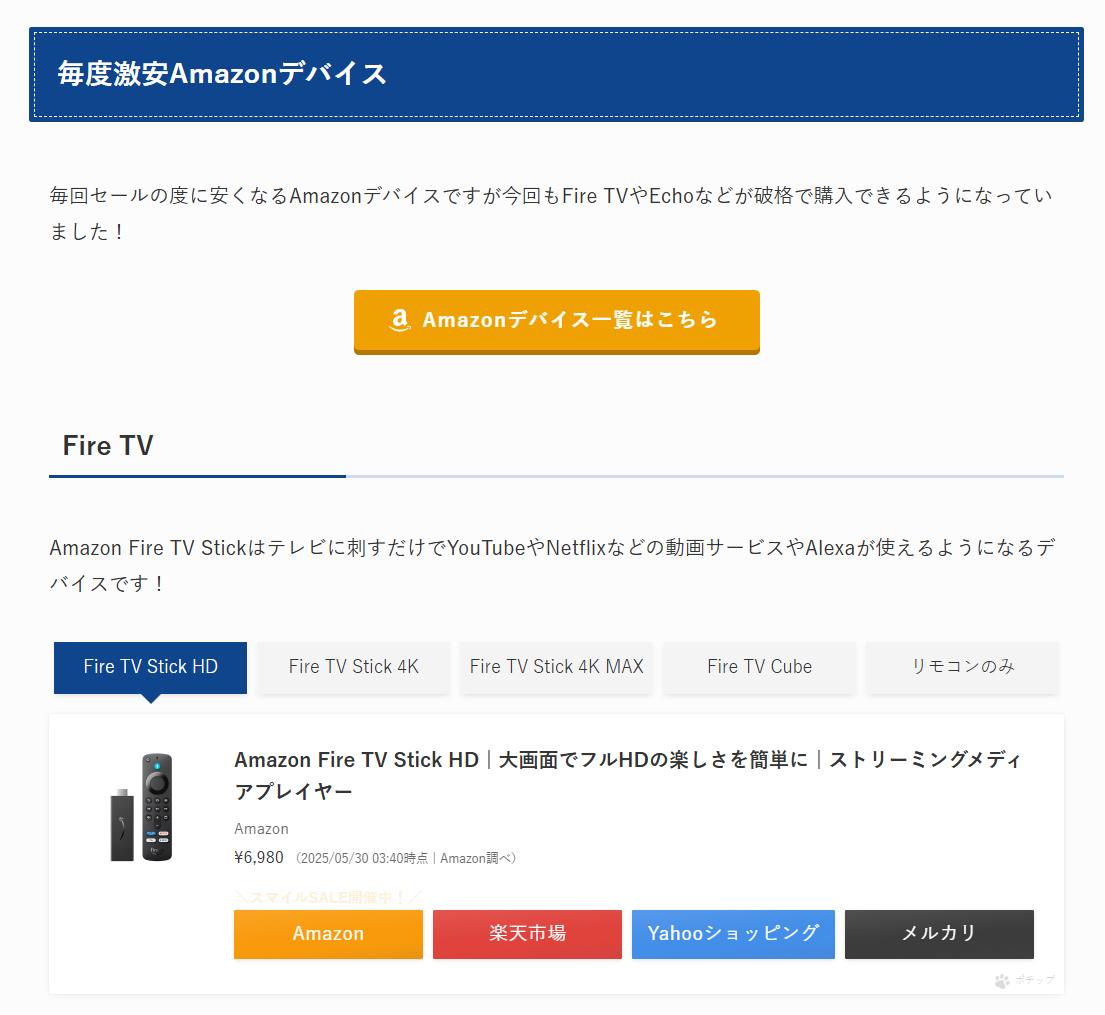Open the Fire TV Cube tab
1105x1015 pixels.
759,667
